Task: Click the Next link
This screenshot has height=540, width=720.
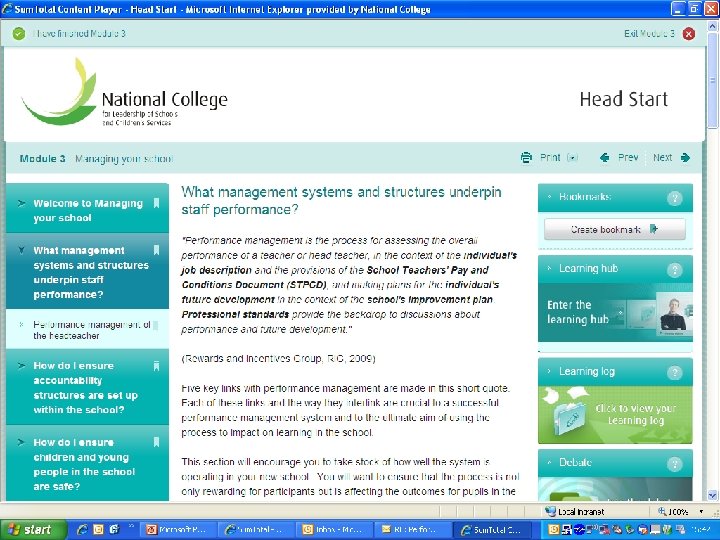Action: (662, 158)
